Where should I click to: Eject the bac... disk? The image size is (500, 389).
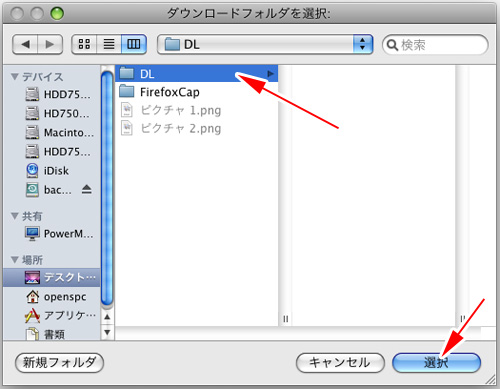(x=87, y=190)
